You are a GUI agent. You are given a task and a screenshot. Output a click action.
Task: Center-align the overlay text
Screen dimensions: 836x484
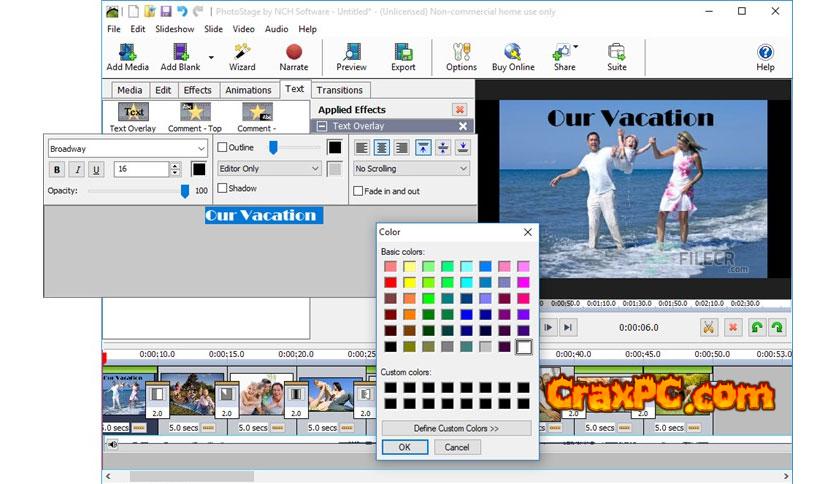[382, 147]
